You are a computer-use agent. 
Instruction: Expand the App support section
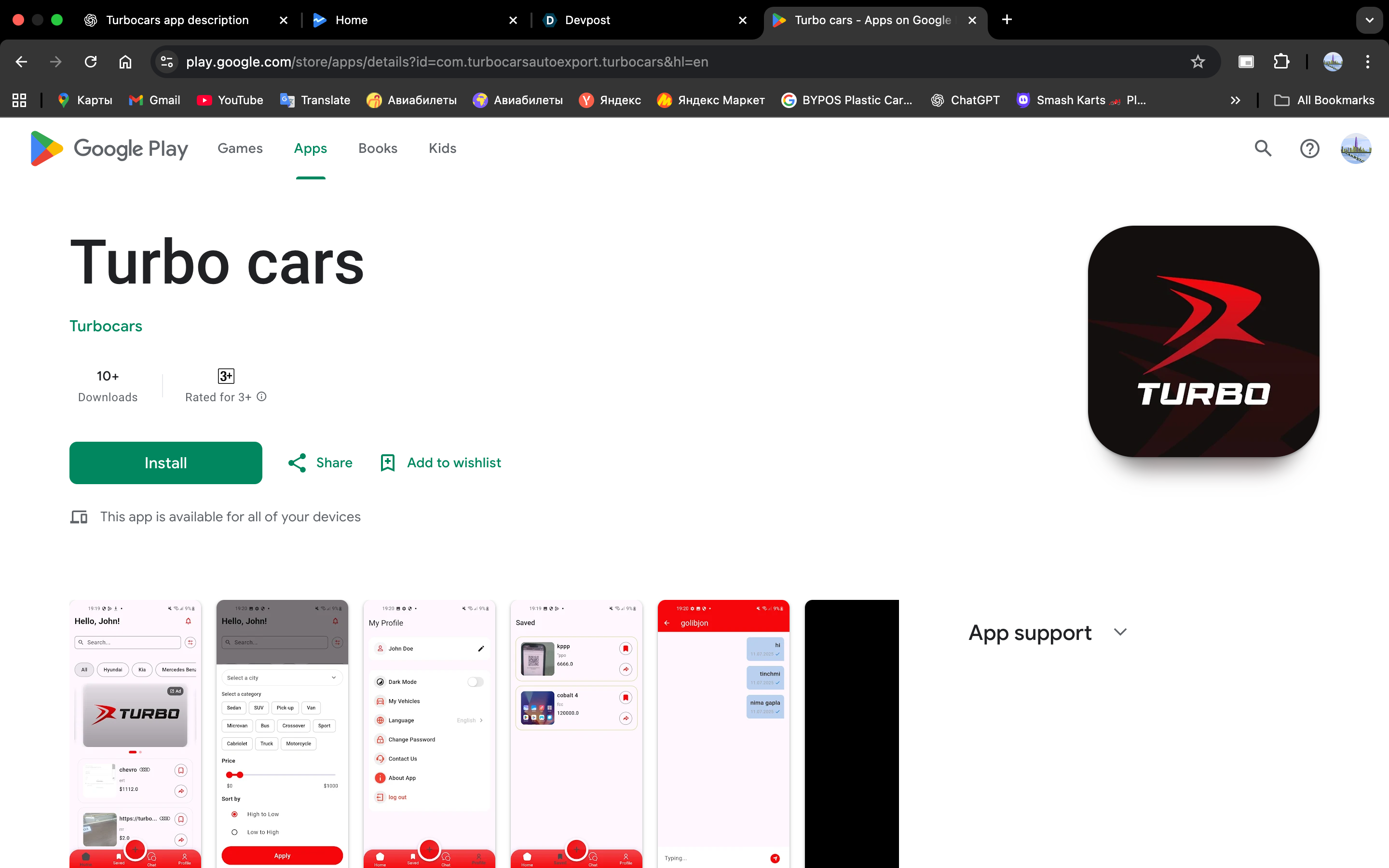(1120, 632)
